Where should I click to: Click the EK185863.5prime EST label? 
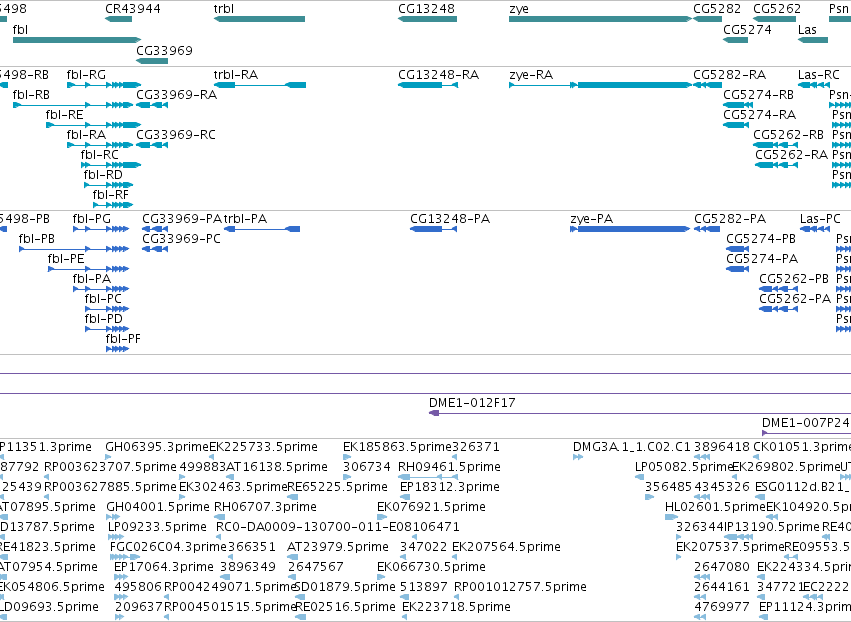click(x=397, y=447)
